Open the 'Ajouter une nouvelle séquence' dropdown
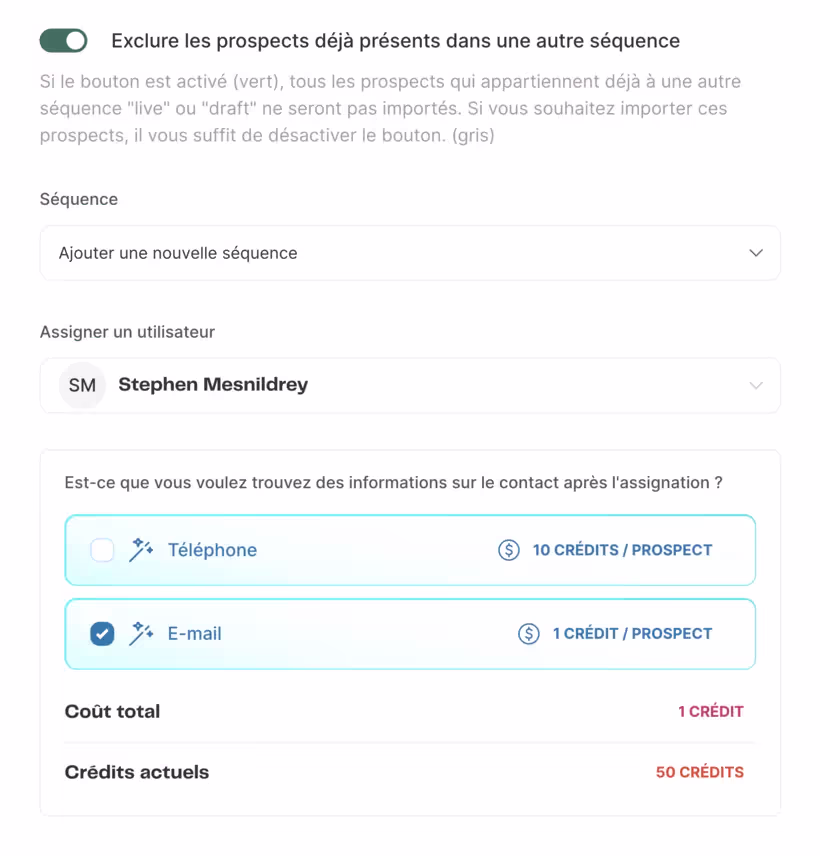The image size is (820, 856). click(x=410, y=253)
